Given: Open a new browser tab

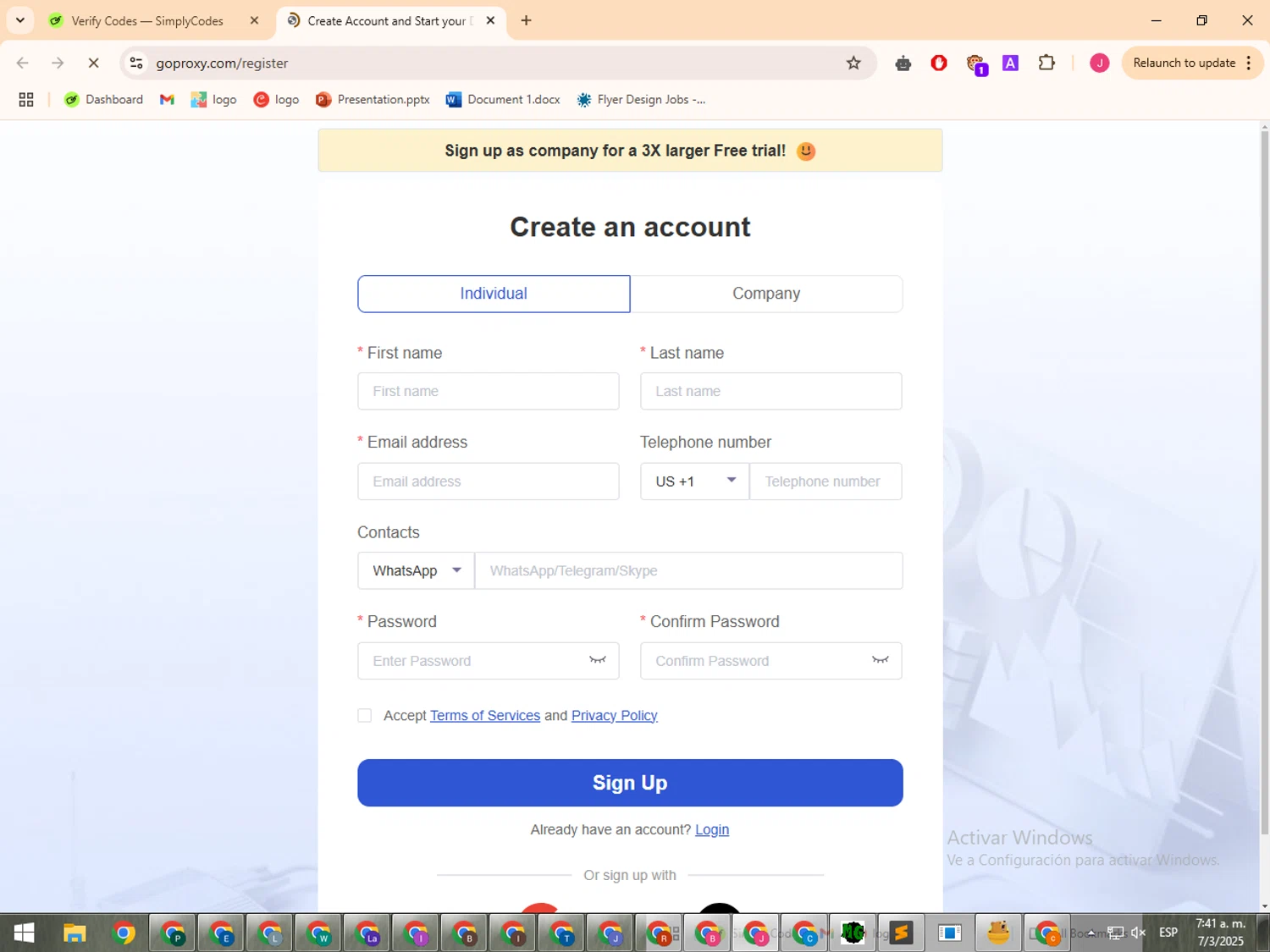Looking at the screenshot, I should [x=527, y=20].
